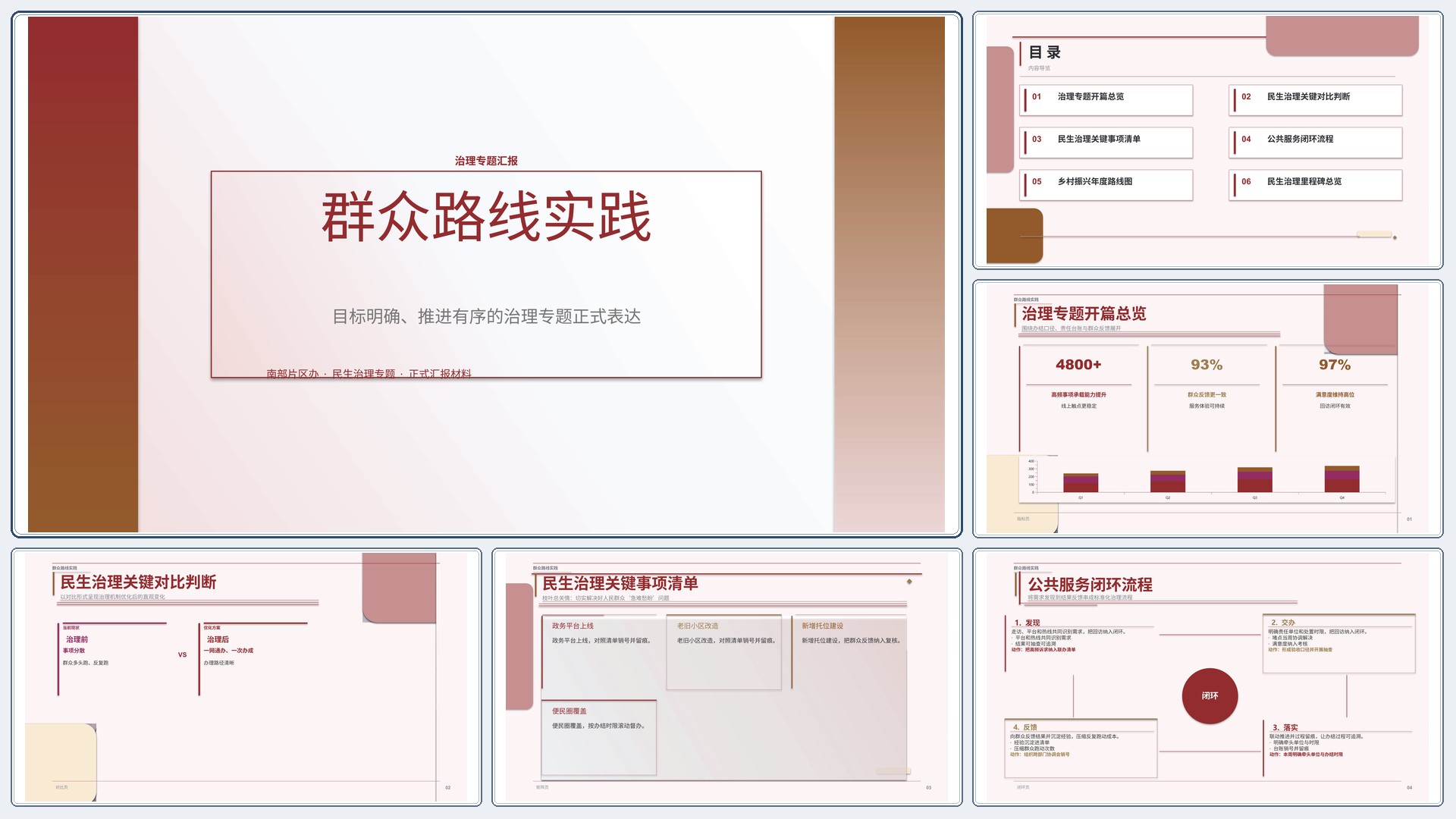Screen dimensions: 1456x819
Task: Click the red 闭环 circle
Action: (1210, 695)
